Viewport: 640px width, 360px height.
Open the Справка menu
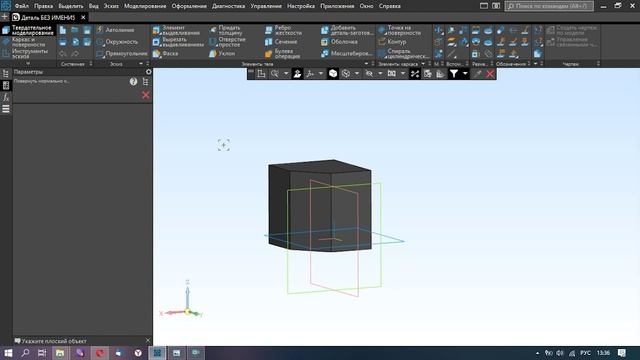tap(389, 6)
